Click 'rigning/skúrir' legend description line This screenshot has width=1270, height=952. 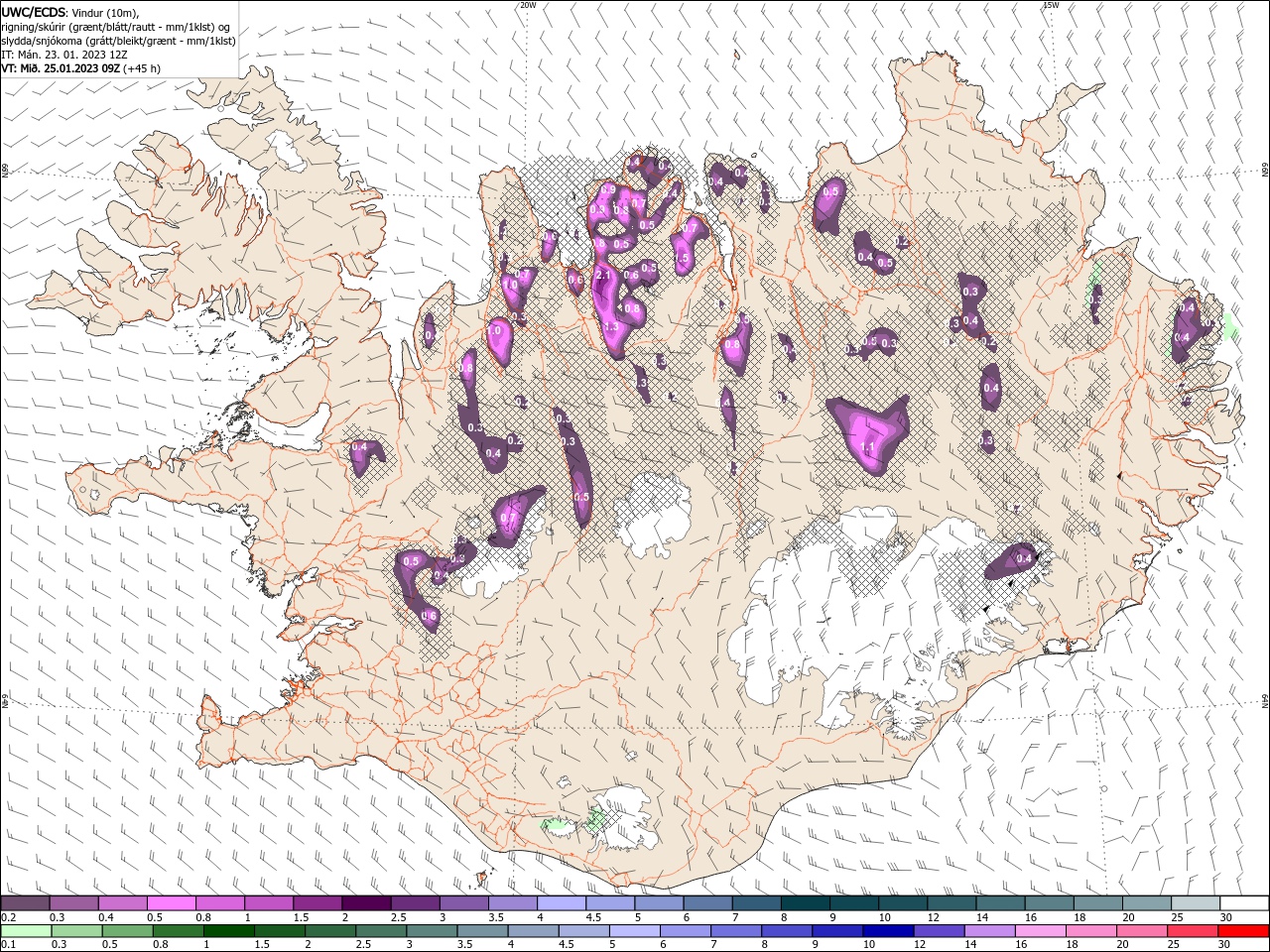116,27
